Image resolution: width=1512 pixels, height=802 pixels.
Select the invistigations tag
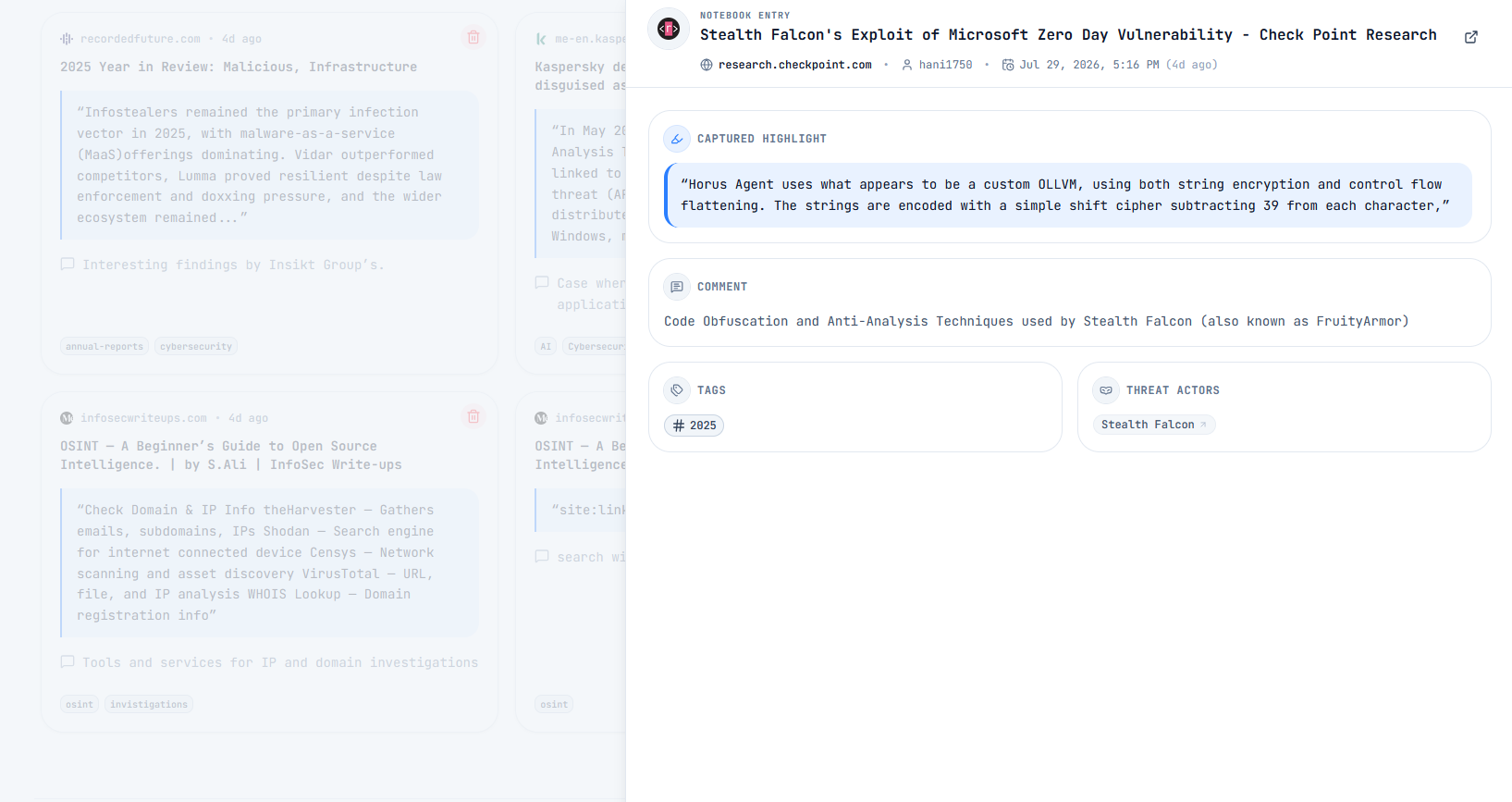point(149,705)
